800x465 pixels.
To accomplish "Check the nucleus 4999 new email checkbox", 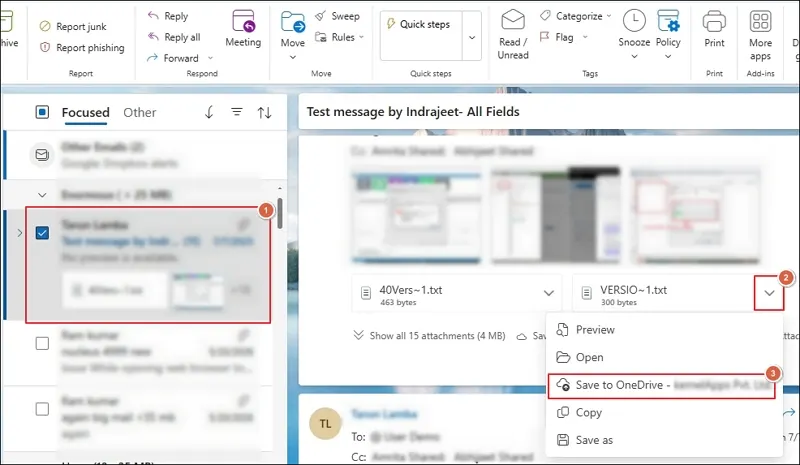I will coord(42,343).
